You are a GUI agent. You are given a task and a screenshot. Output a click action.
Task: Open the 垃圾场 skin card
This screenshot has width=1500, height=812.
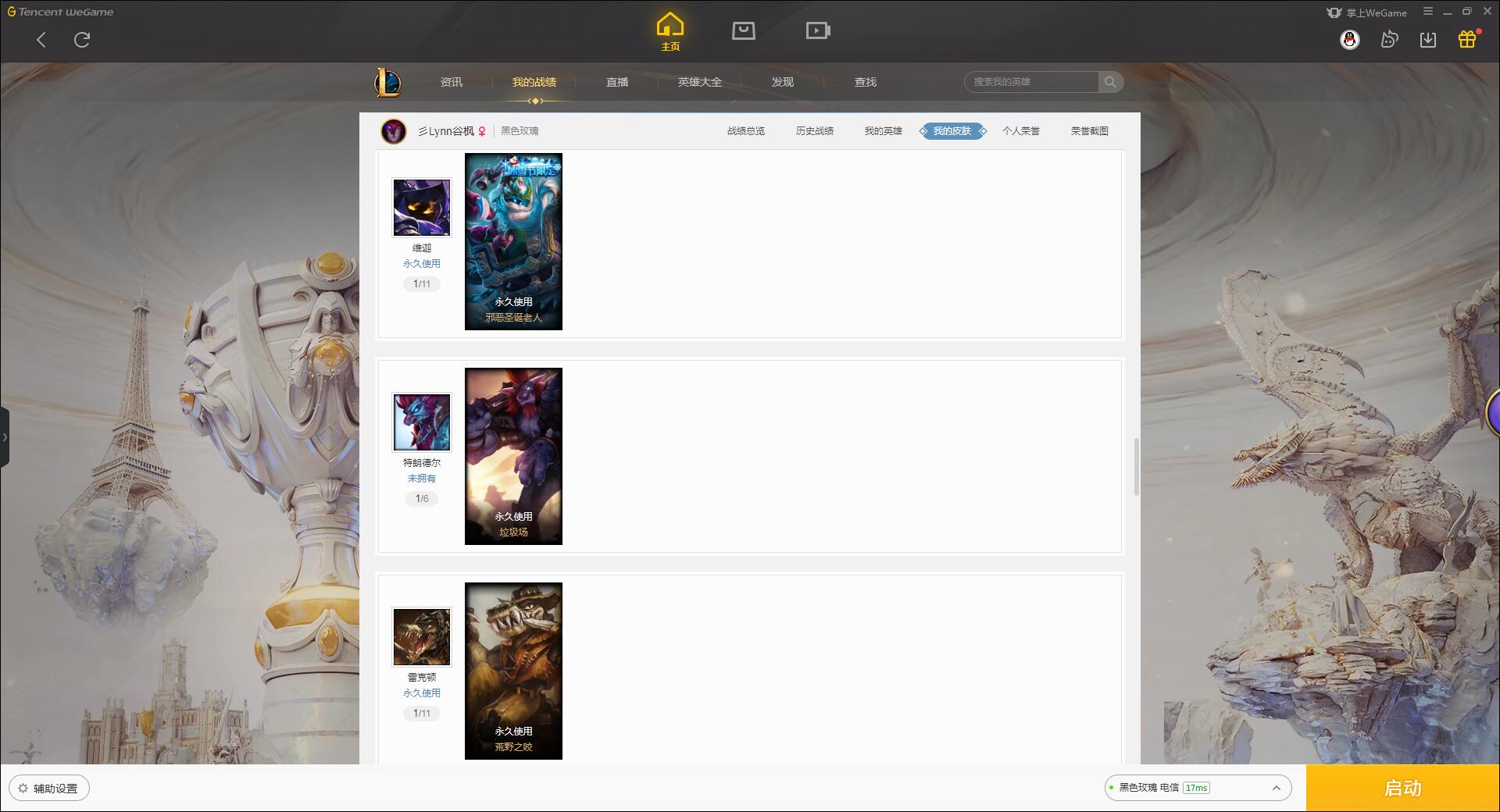click(x=513, y=456)
